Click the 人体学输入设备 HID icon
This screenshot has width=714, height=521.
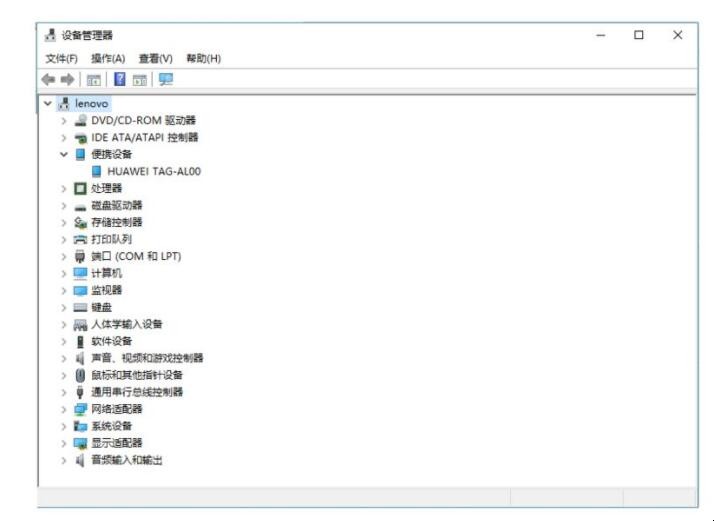(80, 325)
